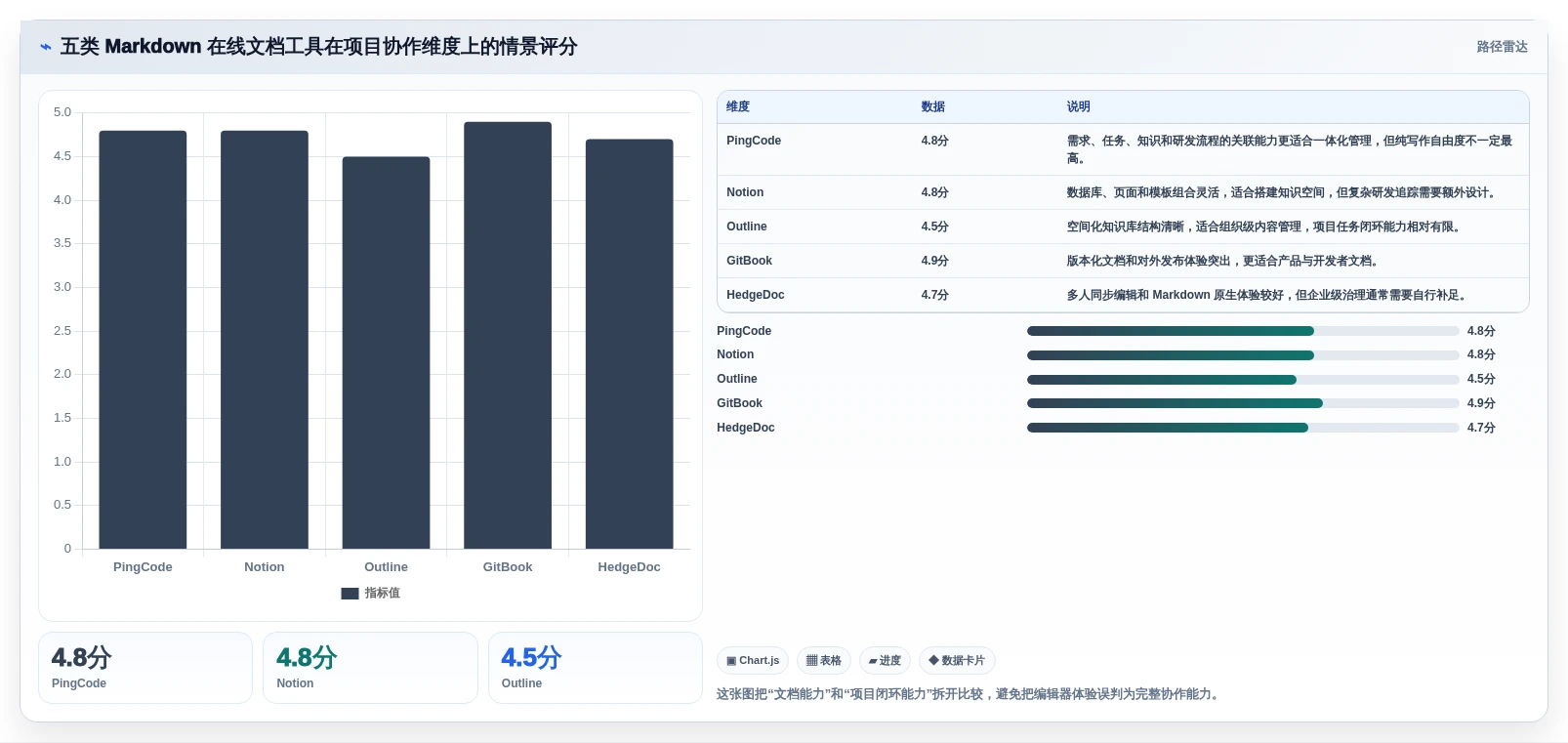Select Notion row name in table
The height and width of the screenshot is (743, 1568).
(x=745, y=192)
